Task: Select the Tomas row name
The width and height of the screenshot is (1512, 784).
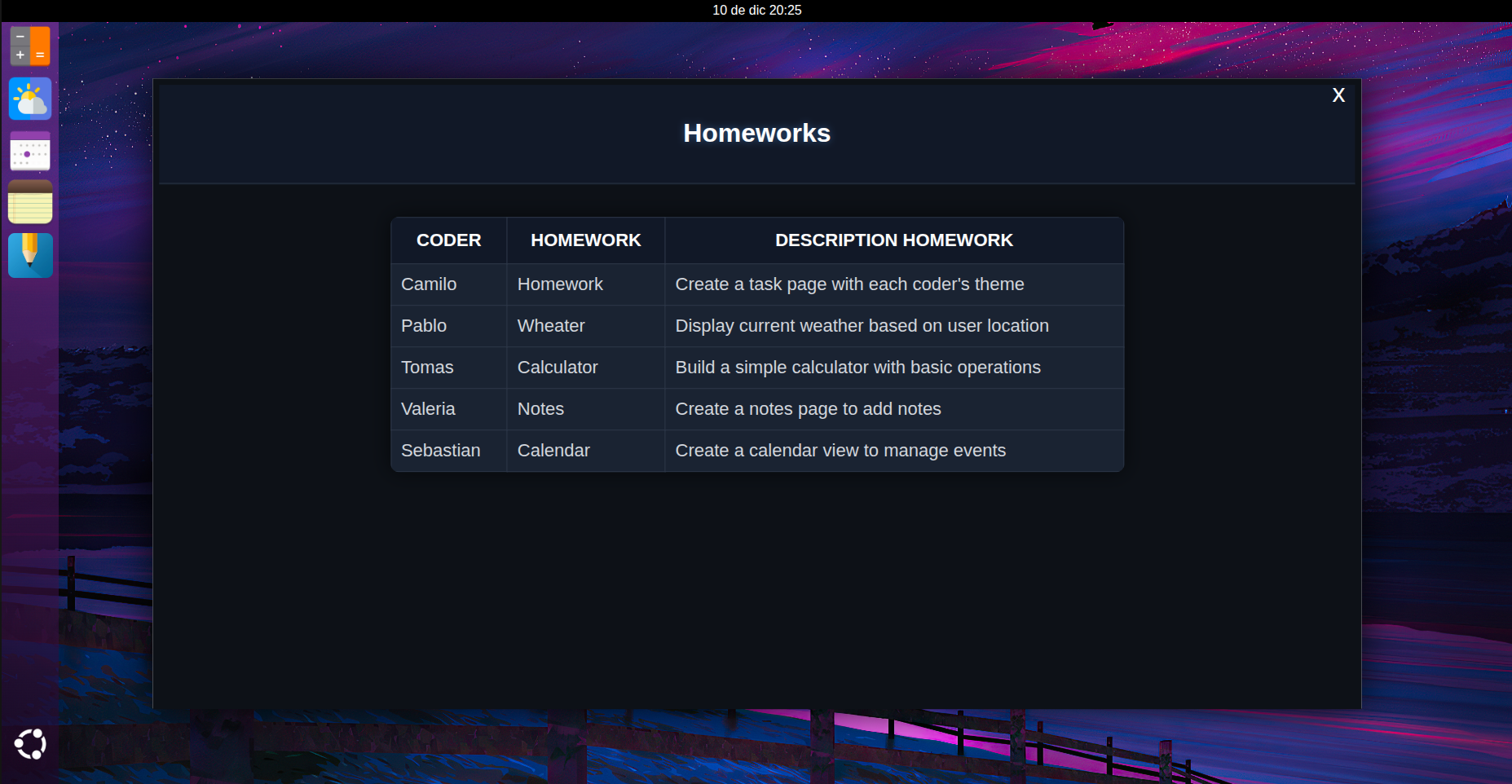Action: point(427,368)
